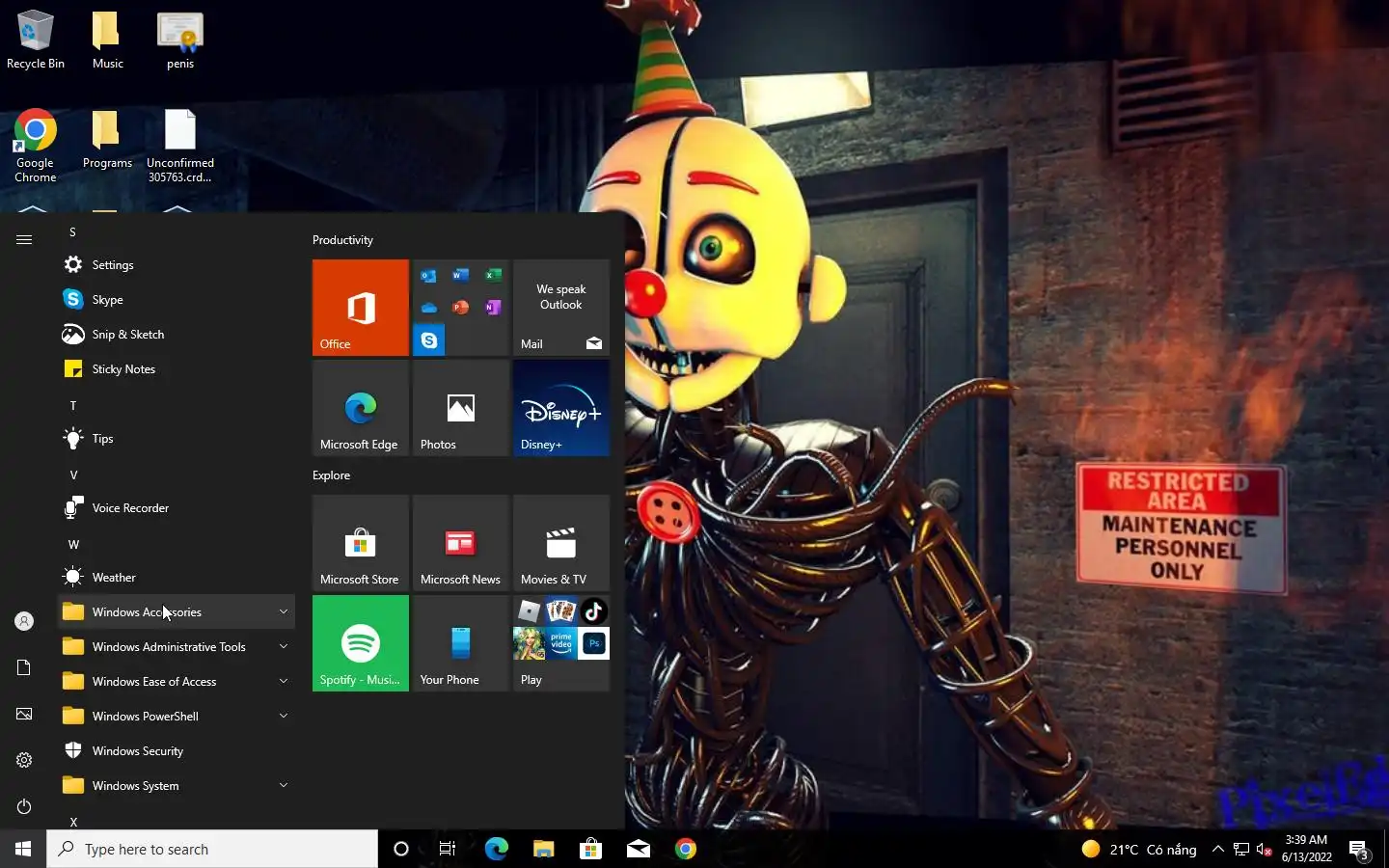Click the Explore group title

coord(331,475)
